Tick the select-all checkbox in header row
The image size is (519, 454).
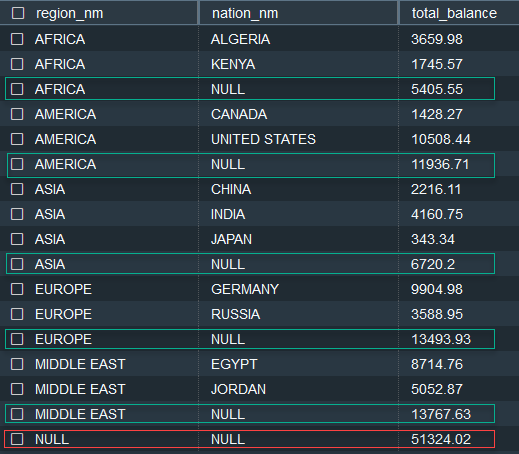tap(18, 13)
